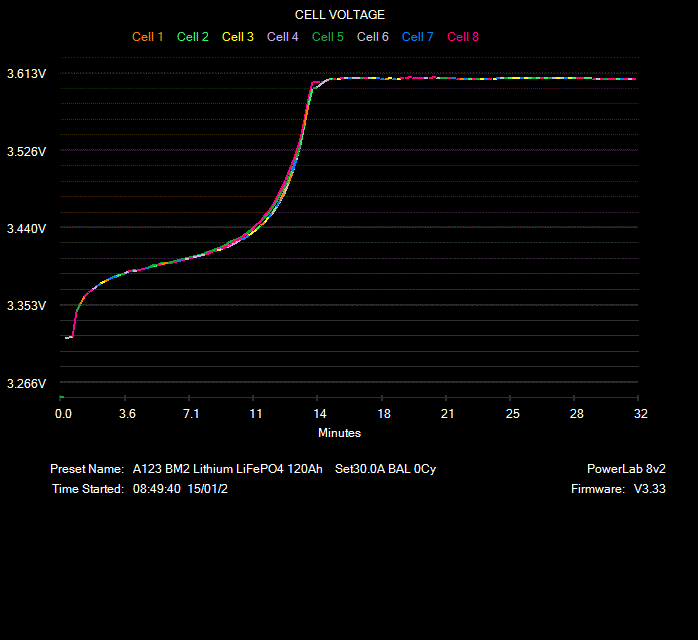Click the CELL VOLTAGE chart title
Image resolution: width=698 pixels, height=640 pixels.
point(340,15)
